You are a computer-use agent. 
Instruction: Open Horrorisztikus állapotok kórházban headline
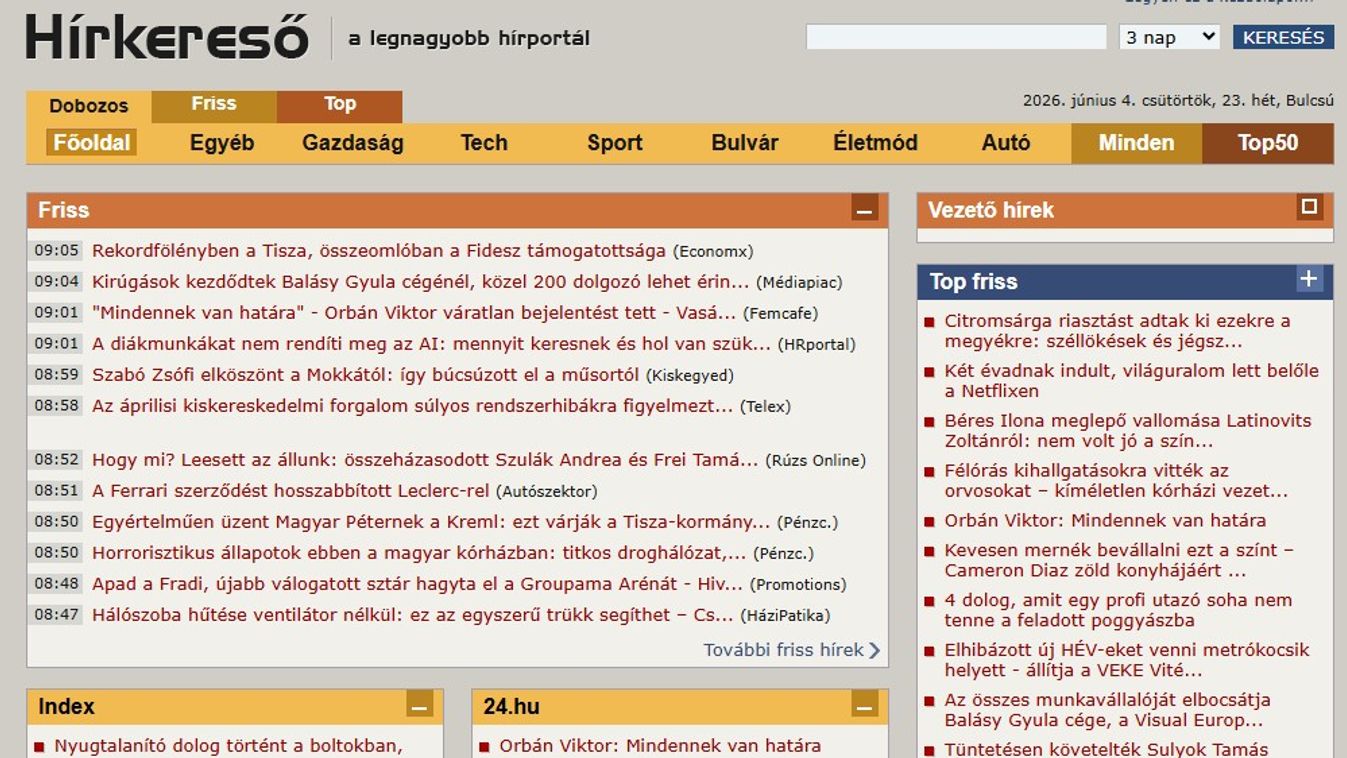[x=419, y=553]
